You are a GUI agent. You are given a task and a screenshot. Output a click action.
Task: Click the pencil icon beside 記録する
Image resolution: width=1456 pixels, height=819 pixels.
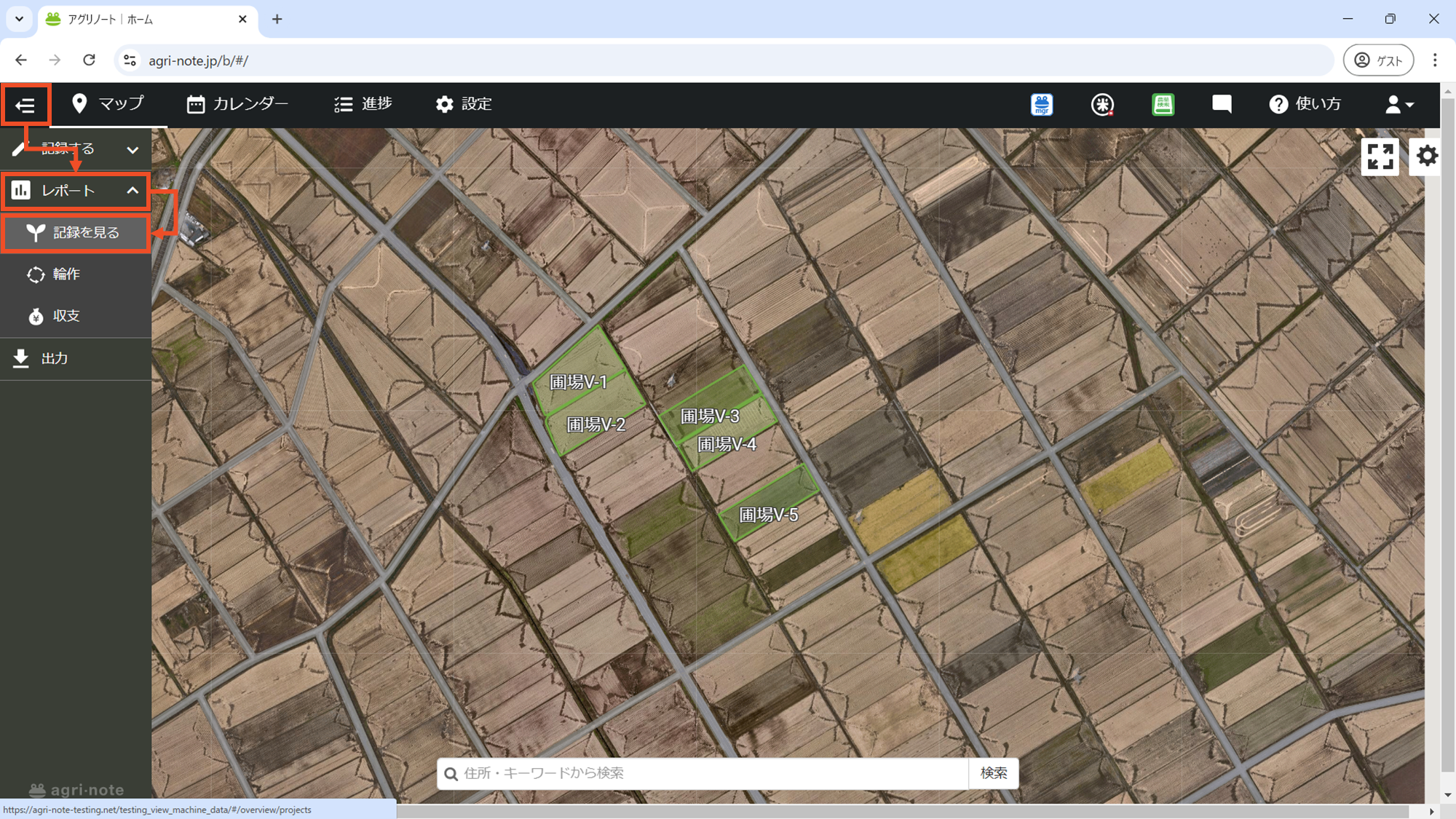point(19,149)
